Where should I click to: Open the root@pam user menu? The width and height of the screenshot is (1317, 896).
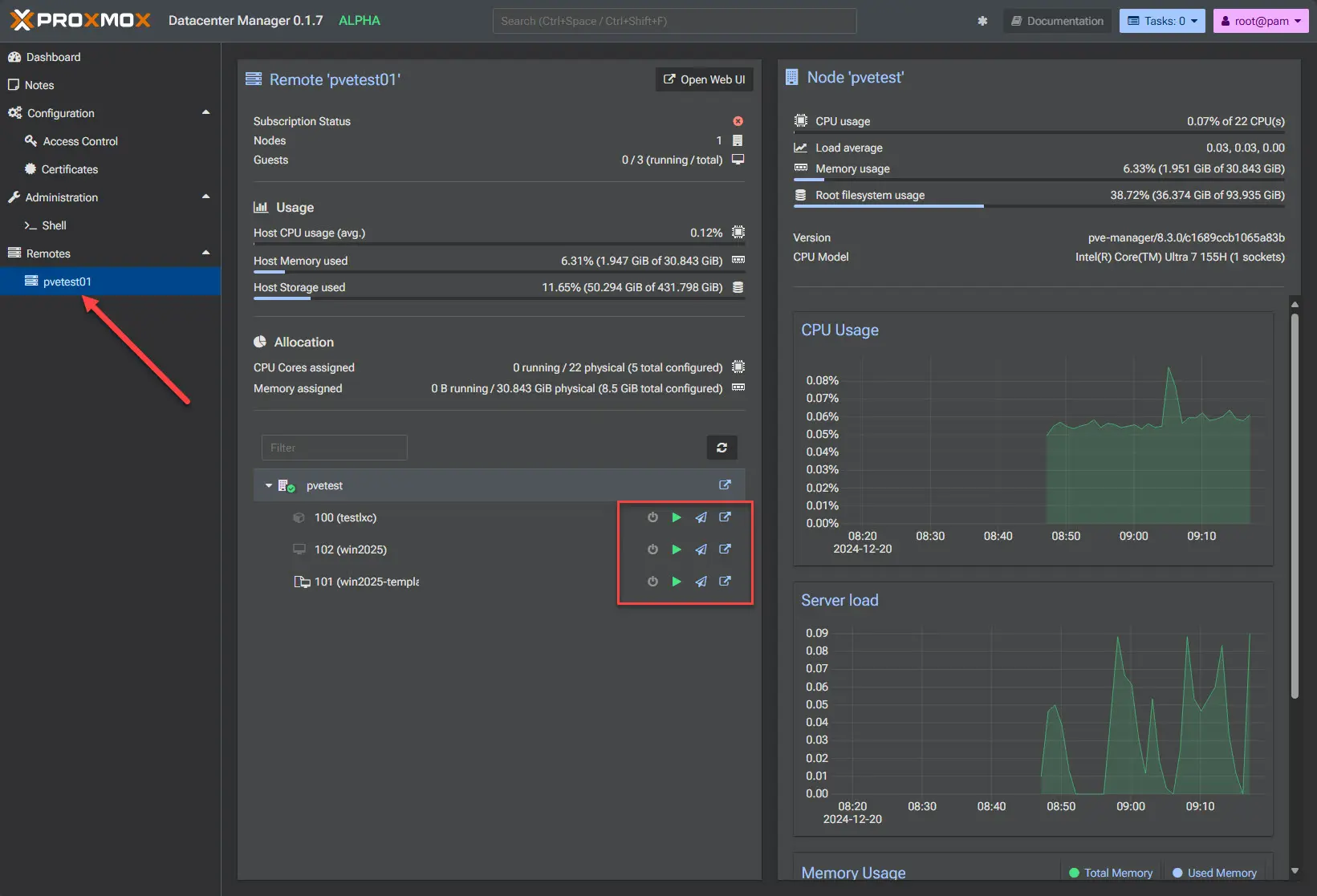pos(1260,21)
